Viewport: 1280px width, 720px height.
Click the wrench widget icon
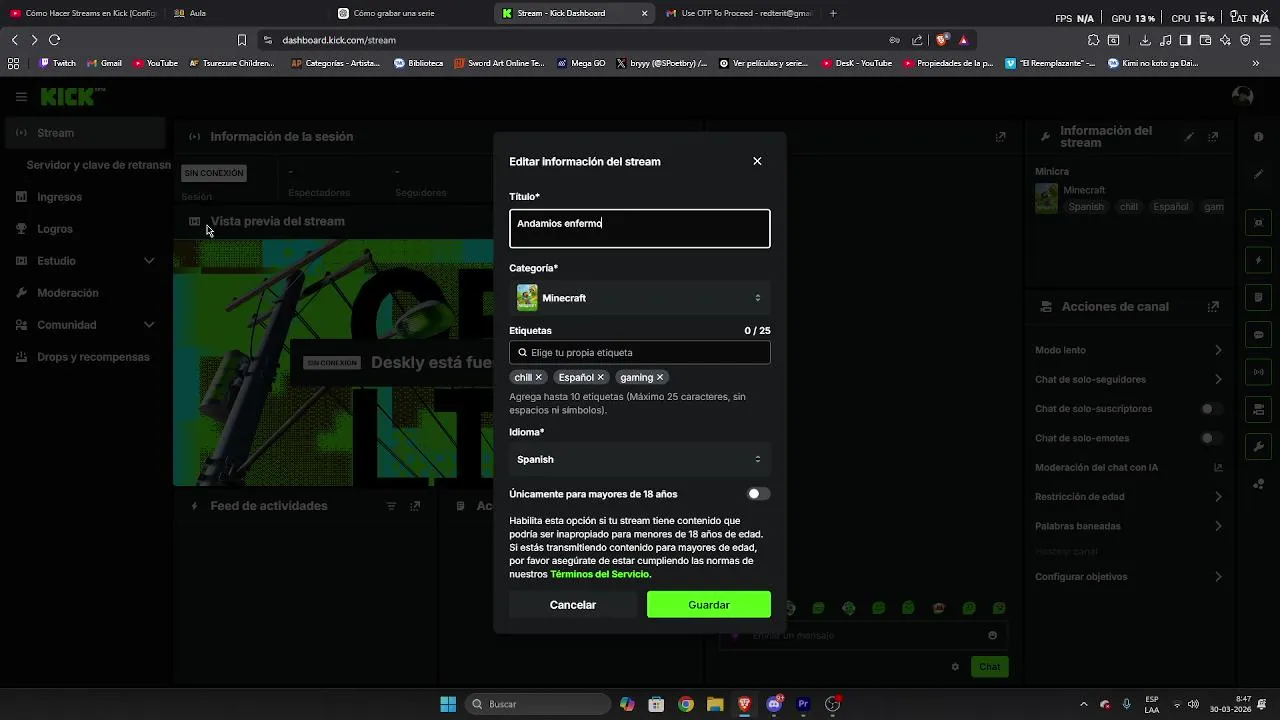(x=1259, y=446)
